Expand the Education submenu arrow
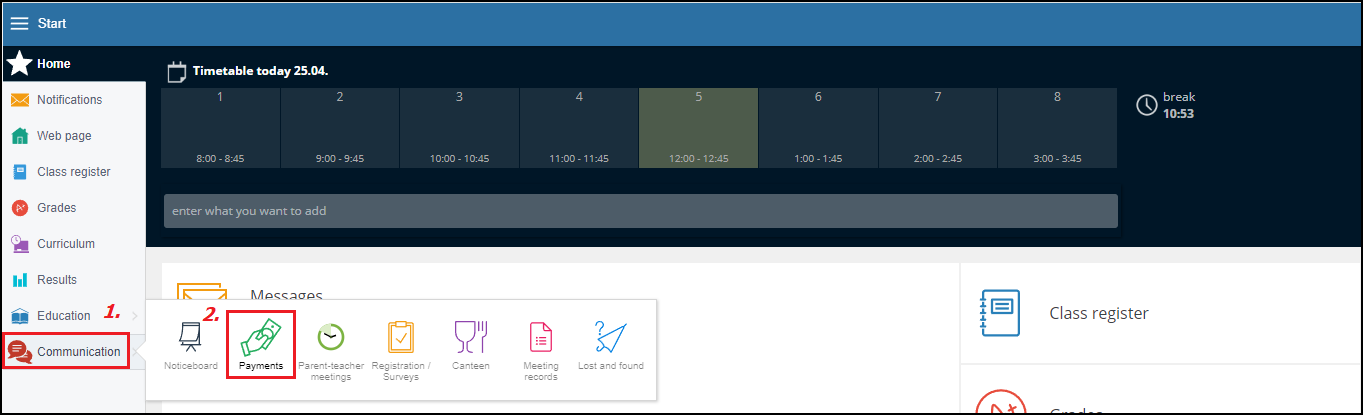1363x415 pixels. click(x=135, y=316)
